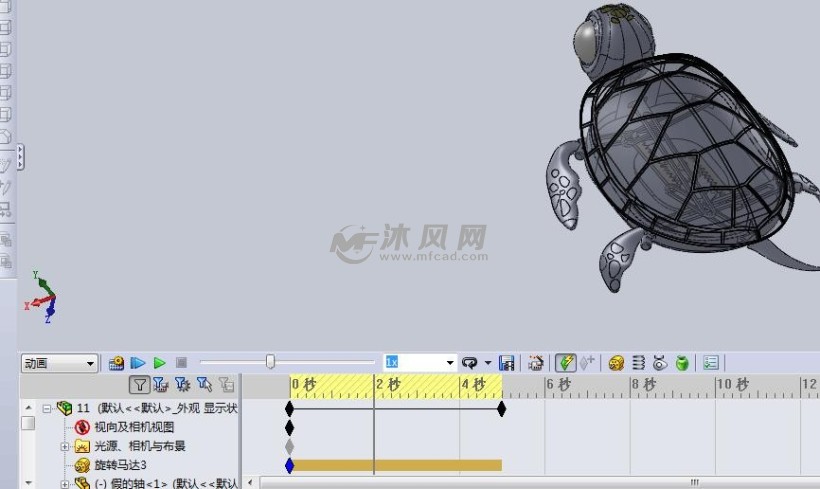
Task: Open the Animation Wizard icon
Action: coord(536,363)
